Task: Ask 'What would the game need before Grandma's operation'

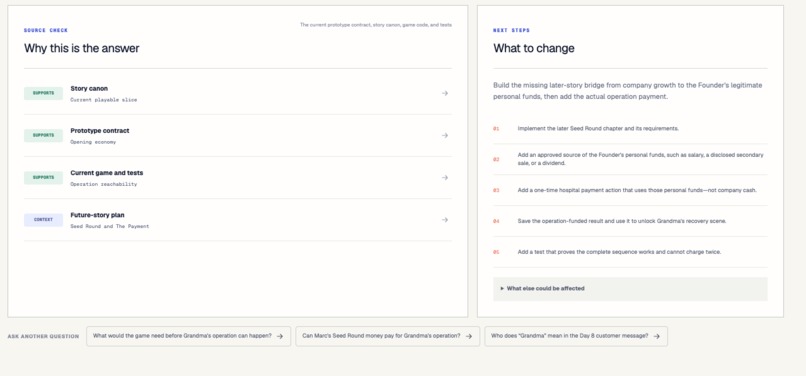Action: coord(189,336)
